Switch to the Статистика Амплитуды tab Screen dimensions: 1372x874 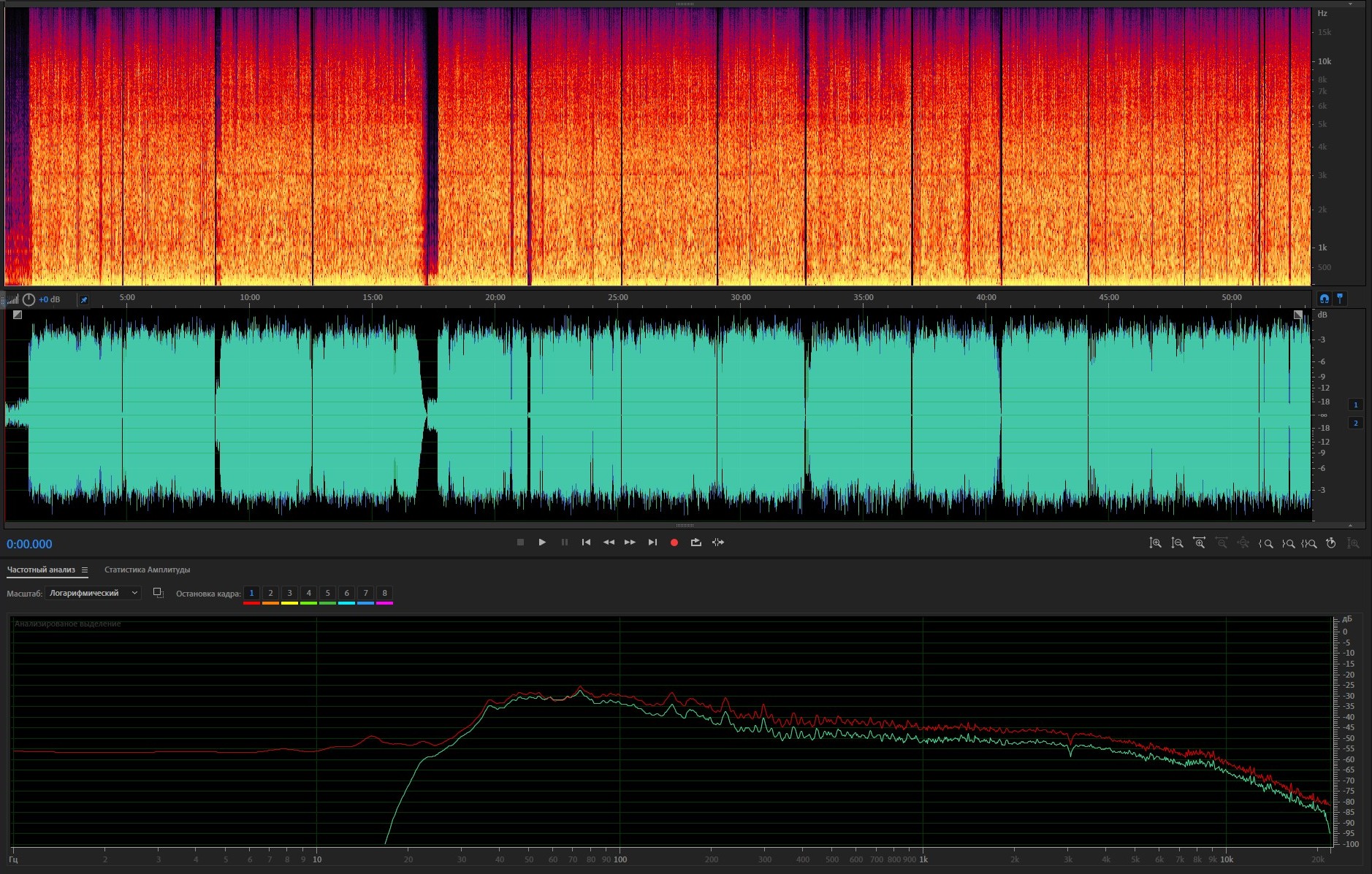click(147, 570)
